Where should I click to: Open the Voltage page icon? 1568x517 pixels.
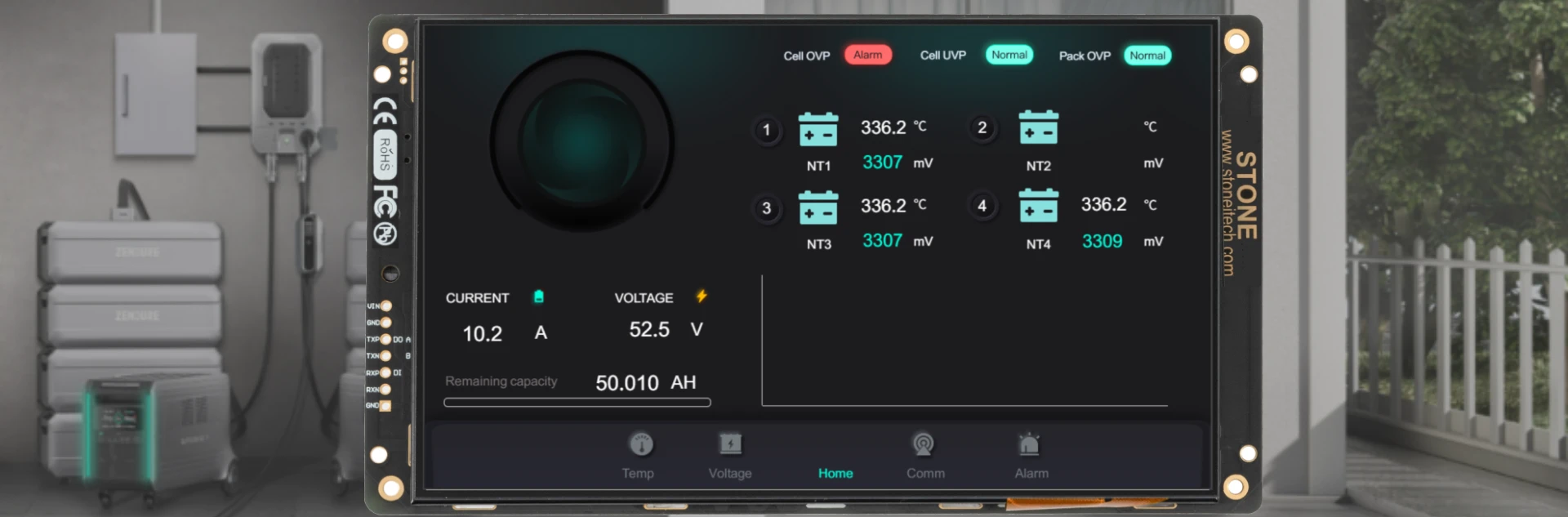(730, 444)
